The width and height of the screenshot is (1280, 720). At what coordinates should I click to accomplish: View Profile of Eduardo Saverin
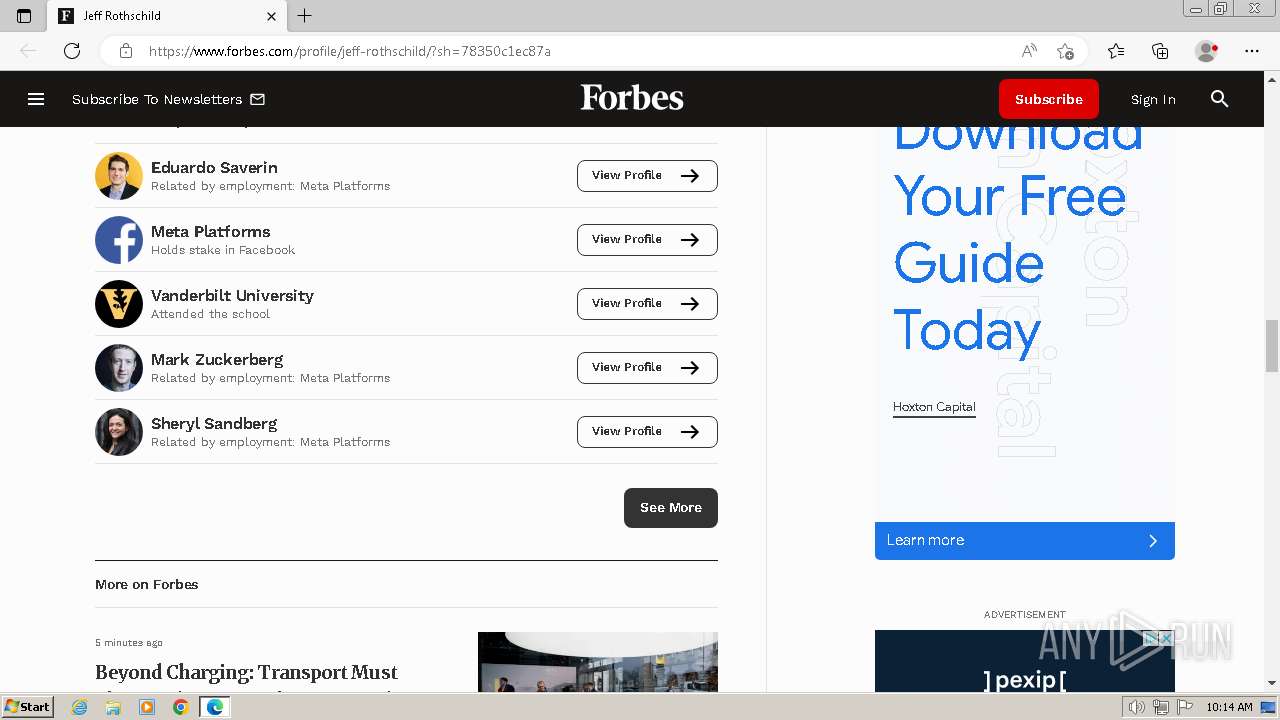(x=647, y=176)
